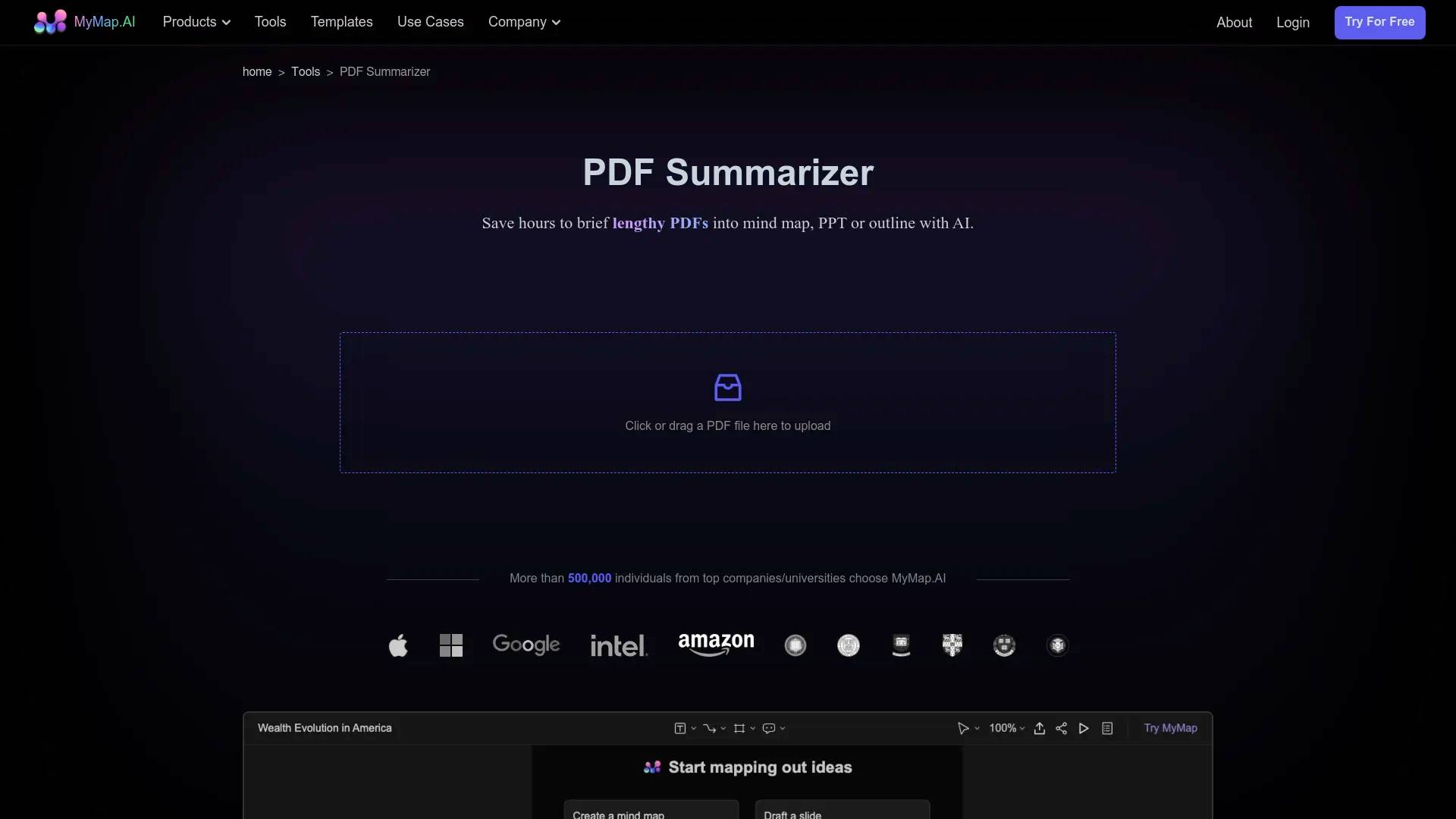Open the Templates menu item
This screenshot has height=819, width=1456.
pyautogui.click(x=341, y=22)
